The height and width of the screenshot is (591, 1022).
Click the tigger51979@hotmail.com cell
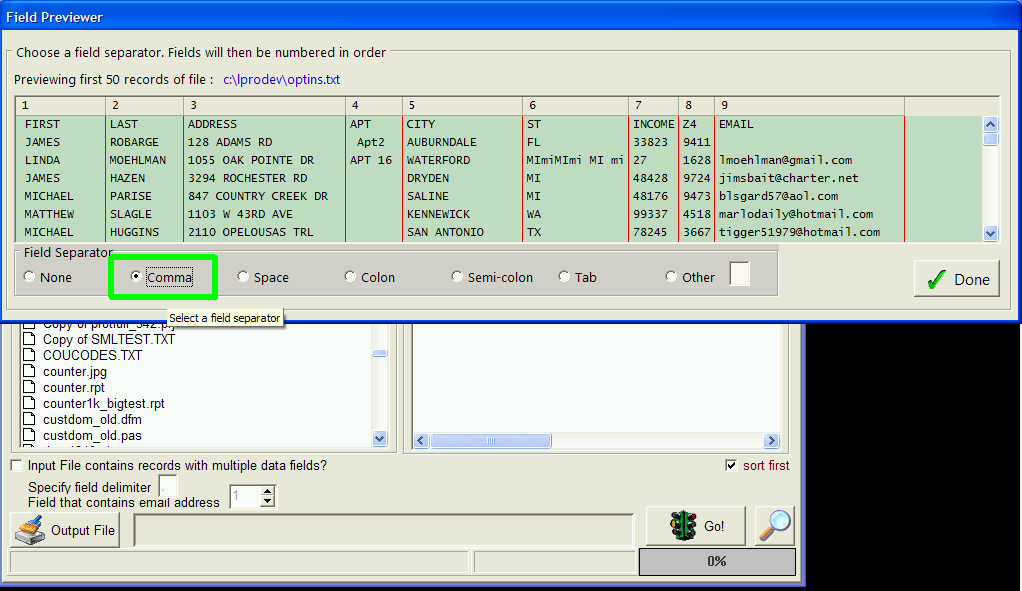[x=800, y=232]
